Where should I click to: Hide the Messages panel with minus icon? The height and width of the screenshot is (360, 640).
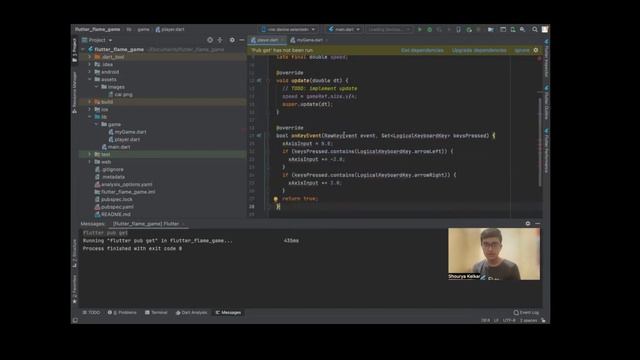pyautogui.click(x=538, y=223)
